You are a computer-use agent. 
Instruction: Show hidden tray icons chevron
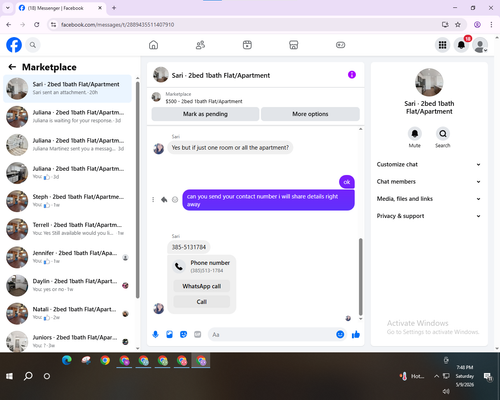436,376
